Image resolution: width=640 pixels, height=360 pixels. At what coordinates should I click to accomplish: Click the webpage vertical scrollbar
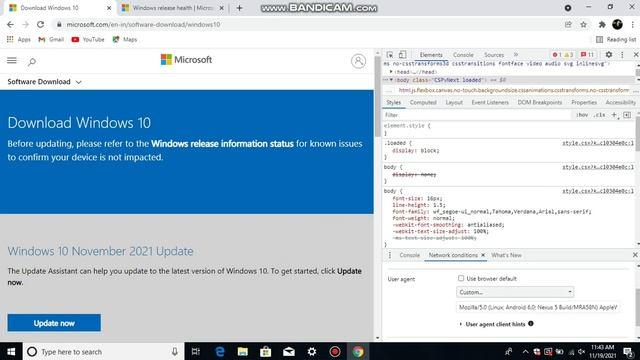click(378, 96)
